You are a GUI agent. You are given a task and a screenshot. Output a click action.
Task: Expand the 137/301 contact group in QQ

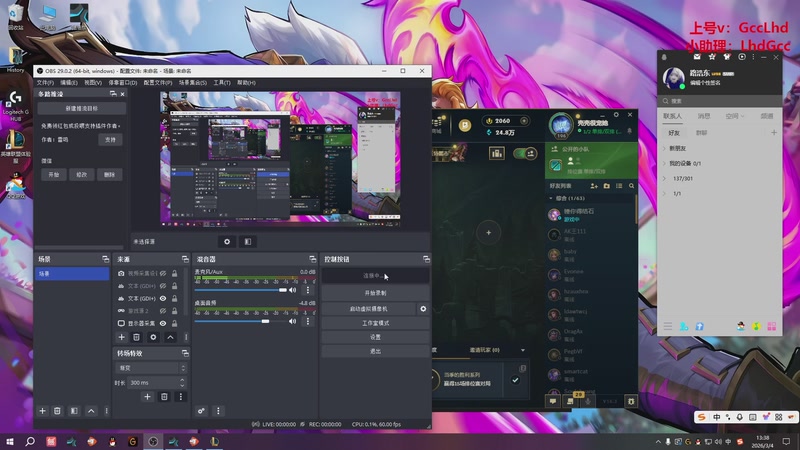click(664, 179)
